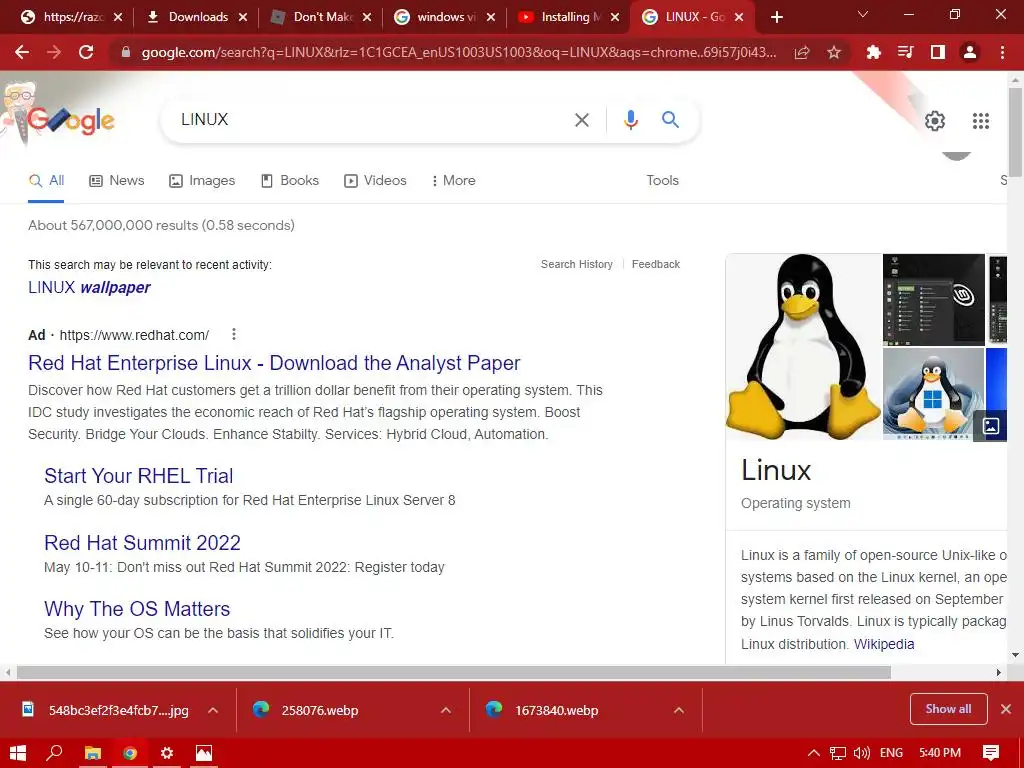This screenshot has width=1024, height=768.
Task: Select the Books results tab
Action: 290,181
